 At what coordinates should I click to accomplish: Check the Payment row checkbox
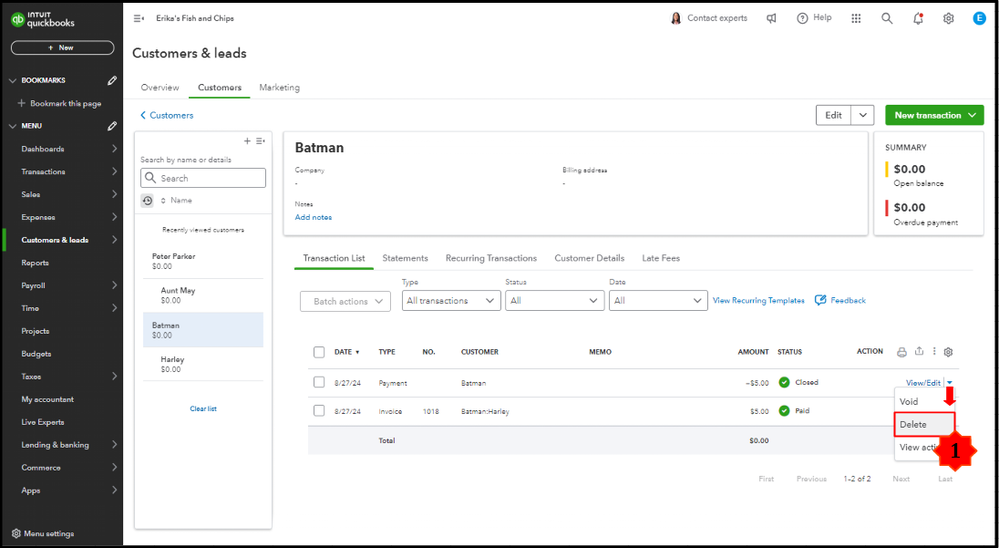point(319,382)
